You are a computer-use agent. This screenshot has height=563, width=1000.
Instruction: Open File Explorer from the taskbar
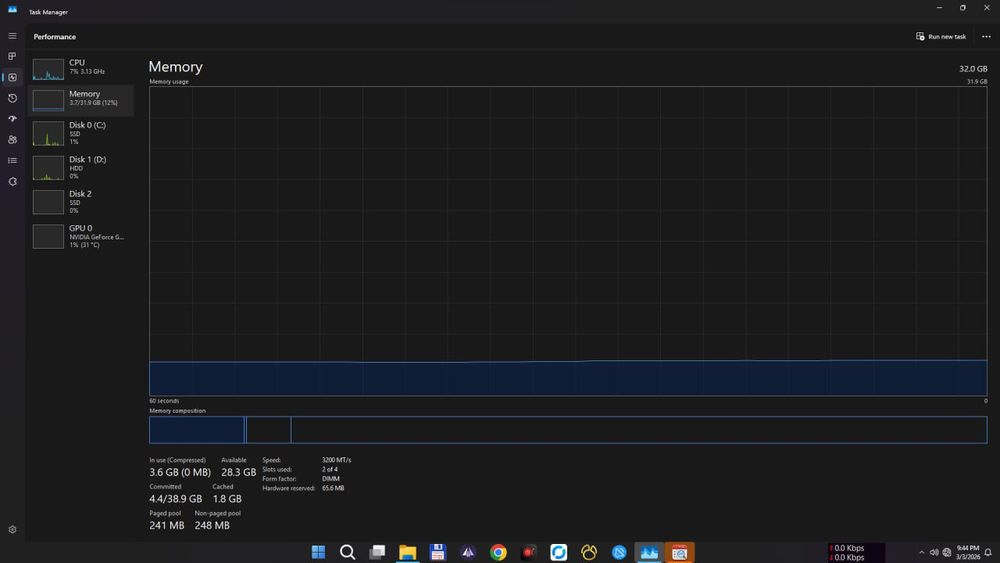pos(407,552)
